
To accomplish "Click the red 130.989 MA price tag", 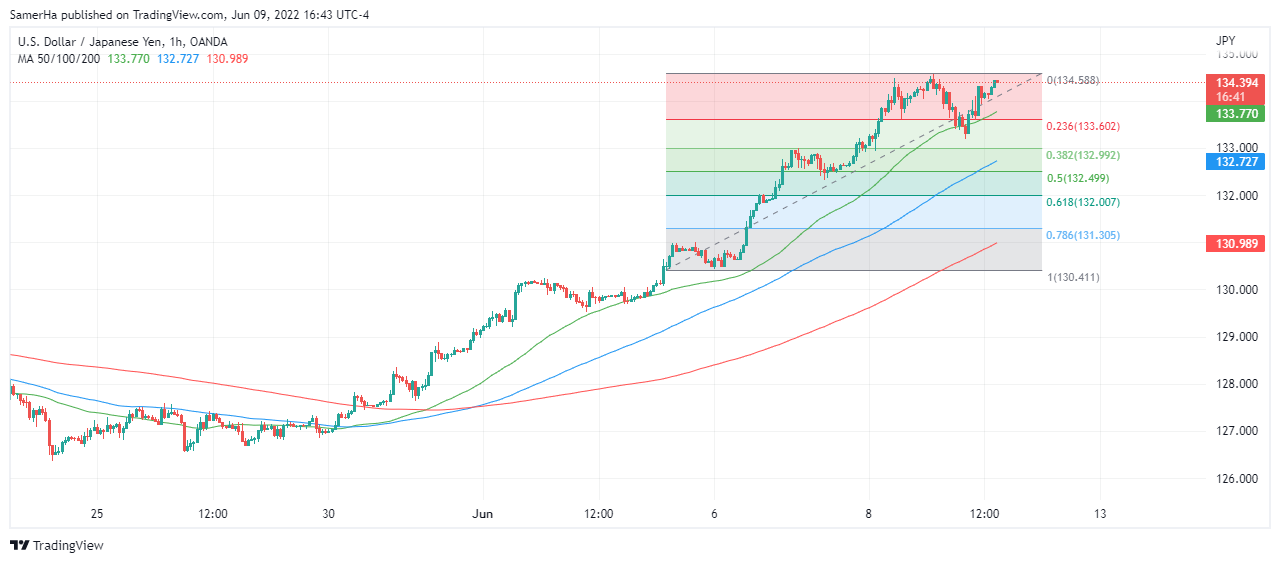I will [1236, 243].
